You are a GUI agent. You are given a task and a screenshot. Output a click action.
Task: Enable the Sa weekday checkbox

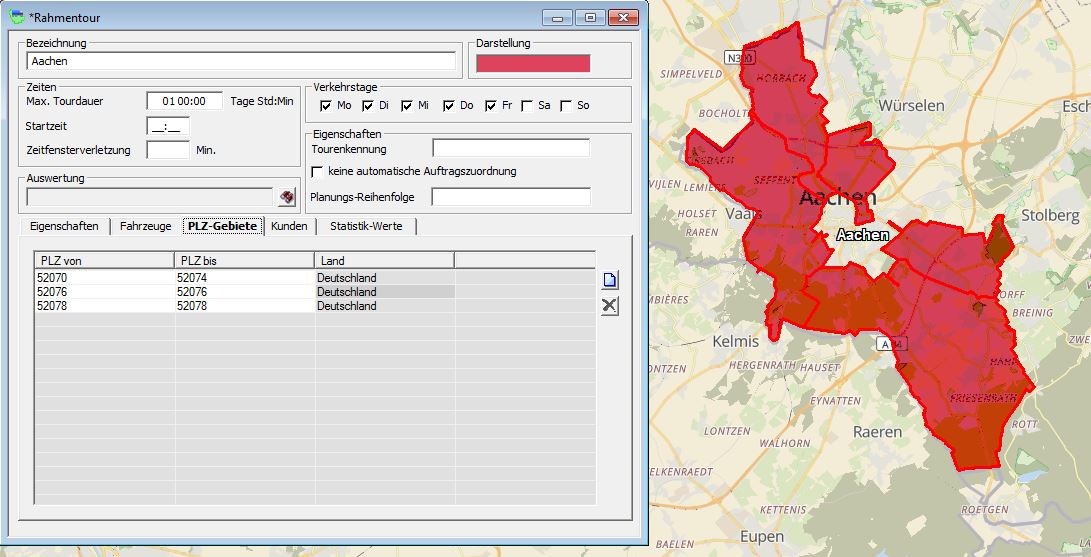(x=527, y=106)
